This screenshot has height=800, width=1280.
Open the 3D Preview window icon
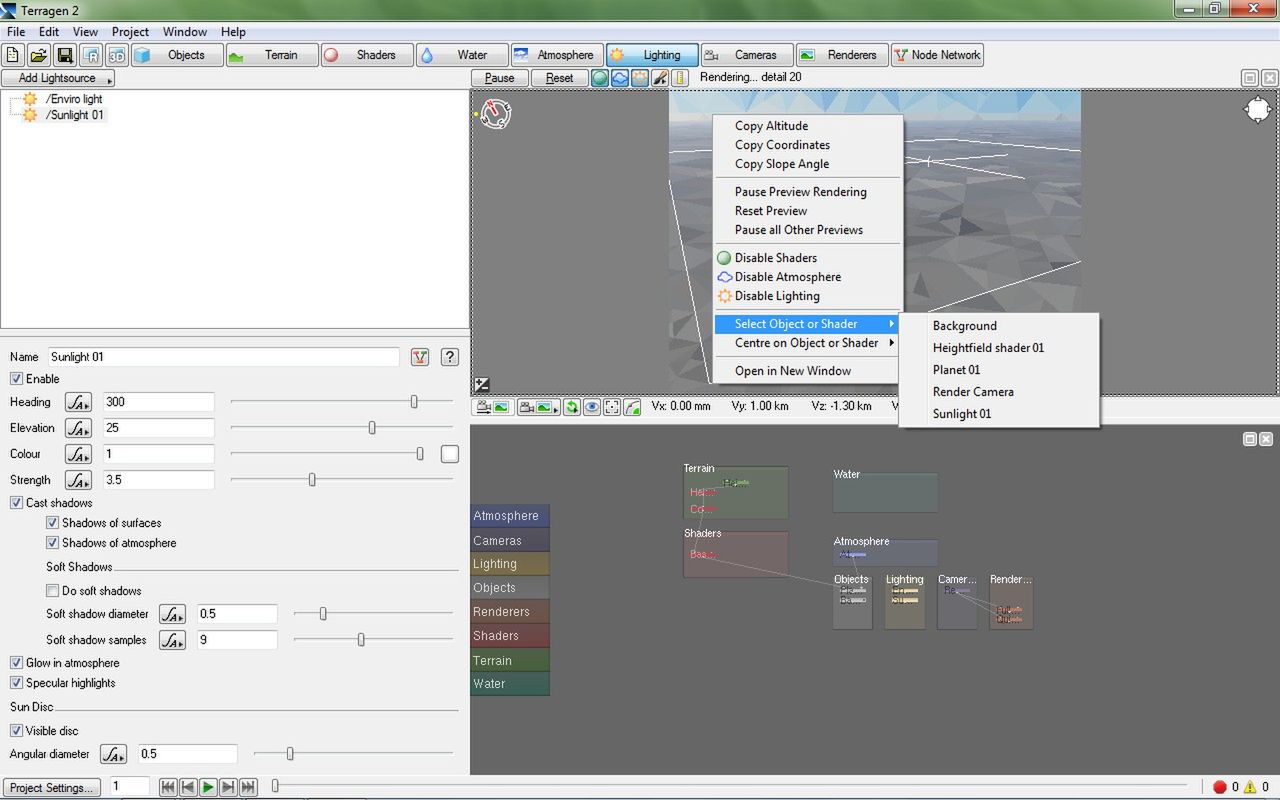point(117,55)
